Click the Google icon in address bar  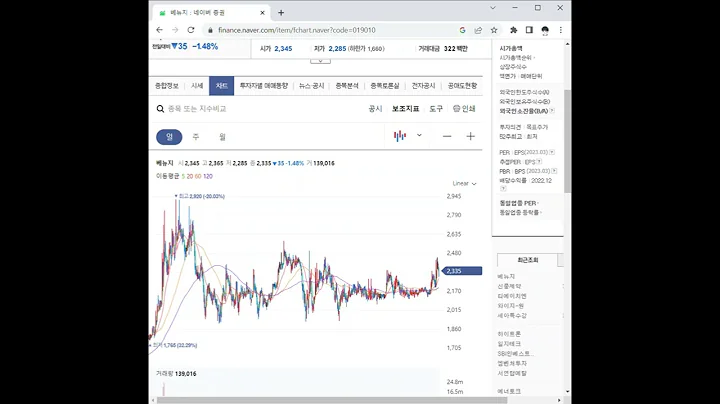462,30
